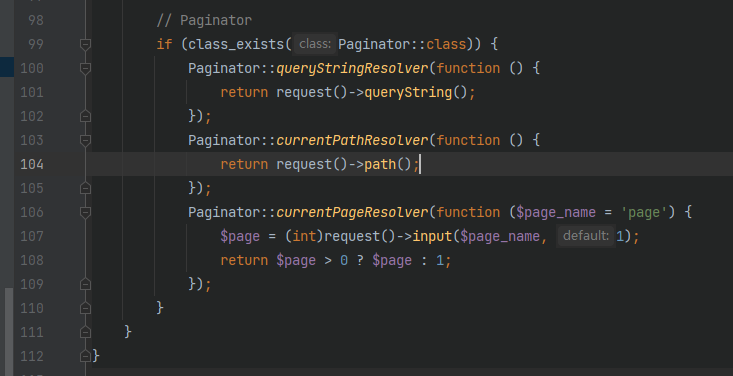Click line number 108 in the gutter

tap(32, 260)
